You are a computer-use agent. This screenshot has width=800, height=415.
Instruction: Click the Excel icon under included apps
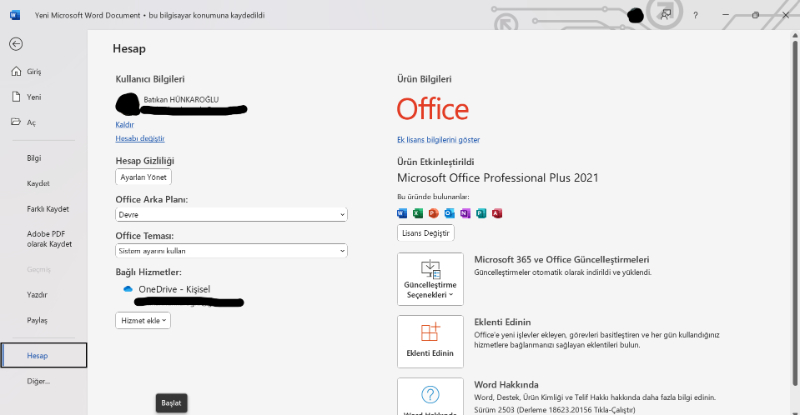click(418, 213)
